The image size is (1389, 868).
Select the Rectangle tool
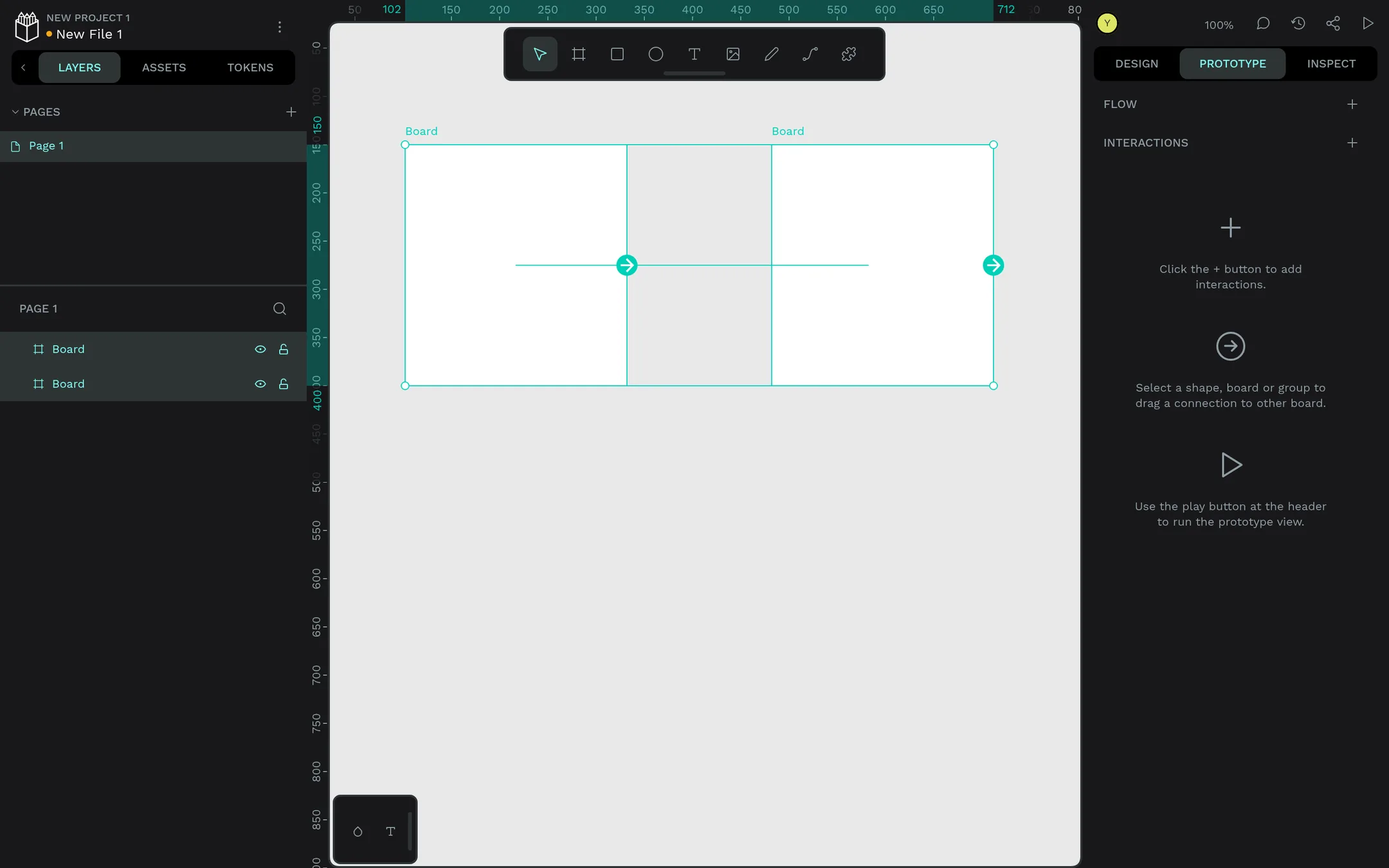click(x=617, y=54)
